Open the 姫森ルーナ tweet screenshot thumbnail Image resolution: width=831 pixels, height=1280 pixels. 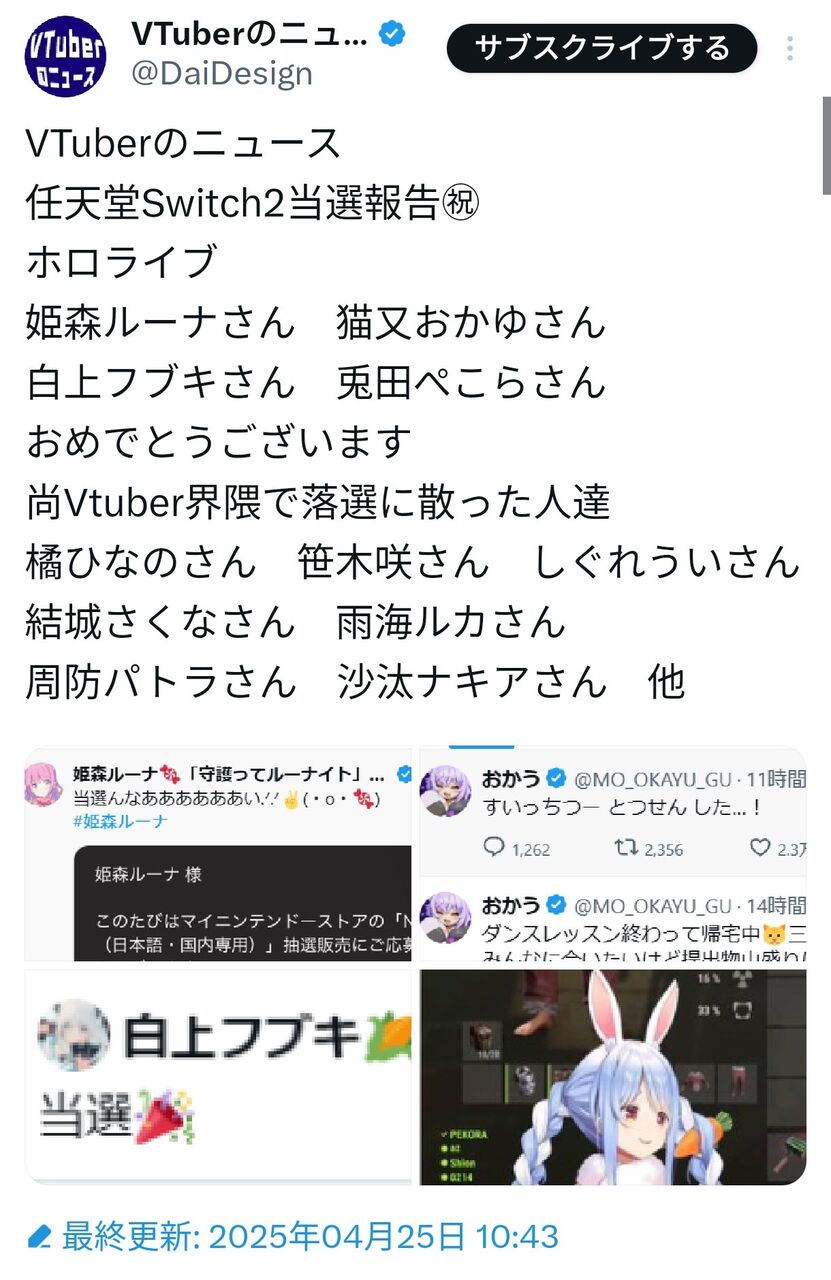pyautogui.click(x=218, y=854)
